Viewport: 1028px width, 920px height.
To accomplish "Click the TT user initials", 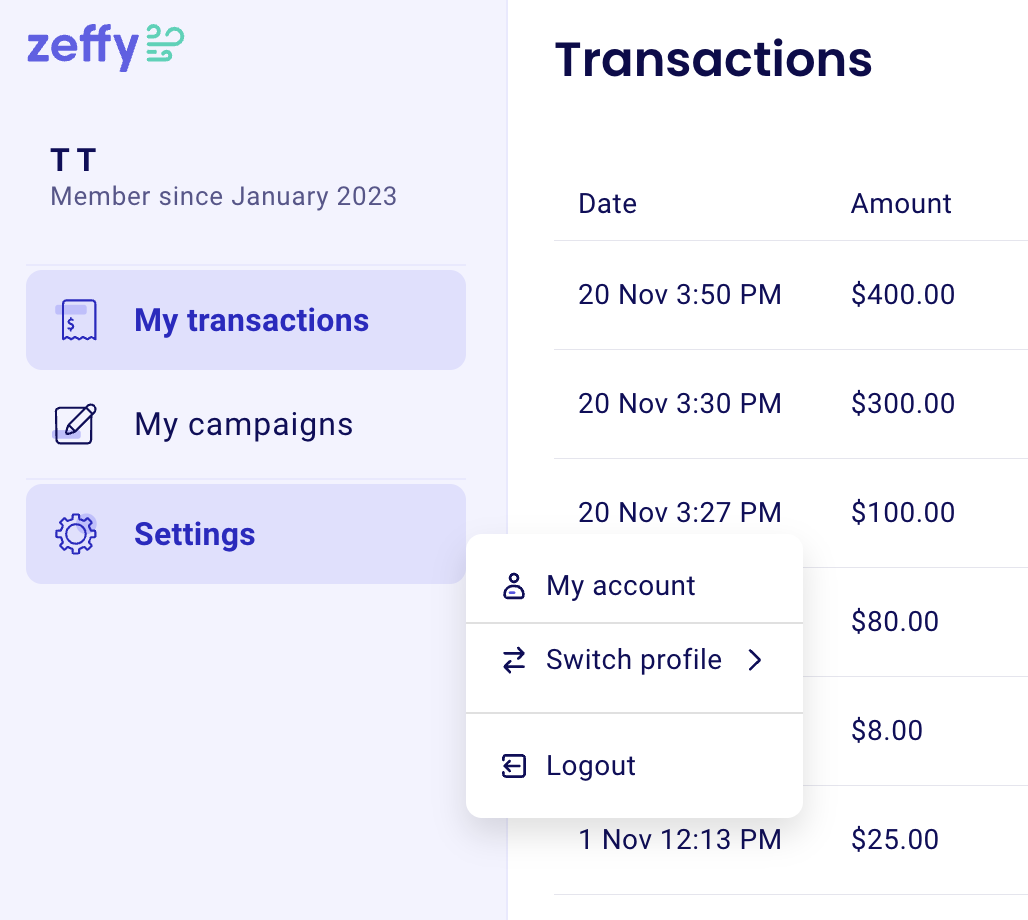I will (x=73, y=159).
